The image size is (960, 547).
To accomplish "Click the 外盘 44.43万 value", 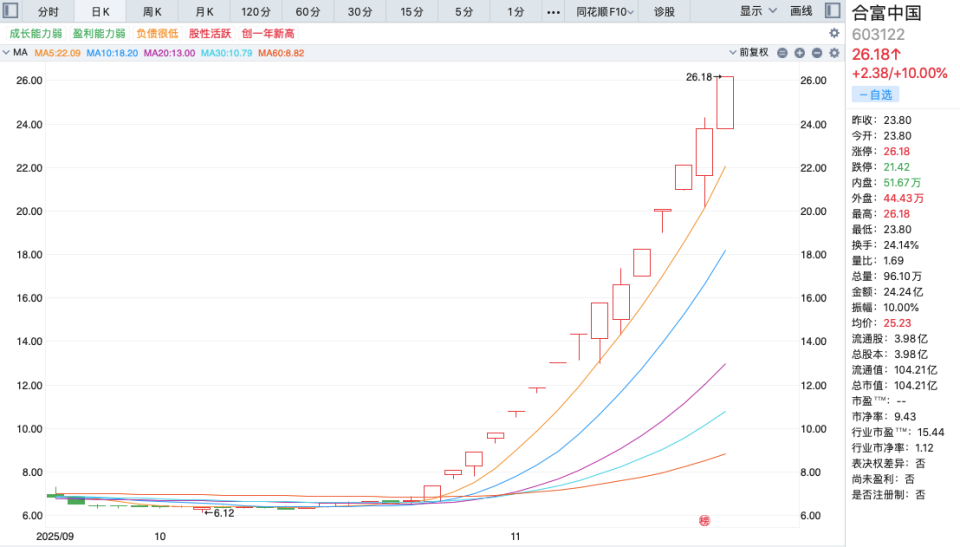I will [x=904, y=198].
